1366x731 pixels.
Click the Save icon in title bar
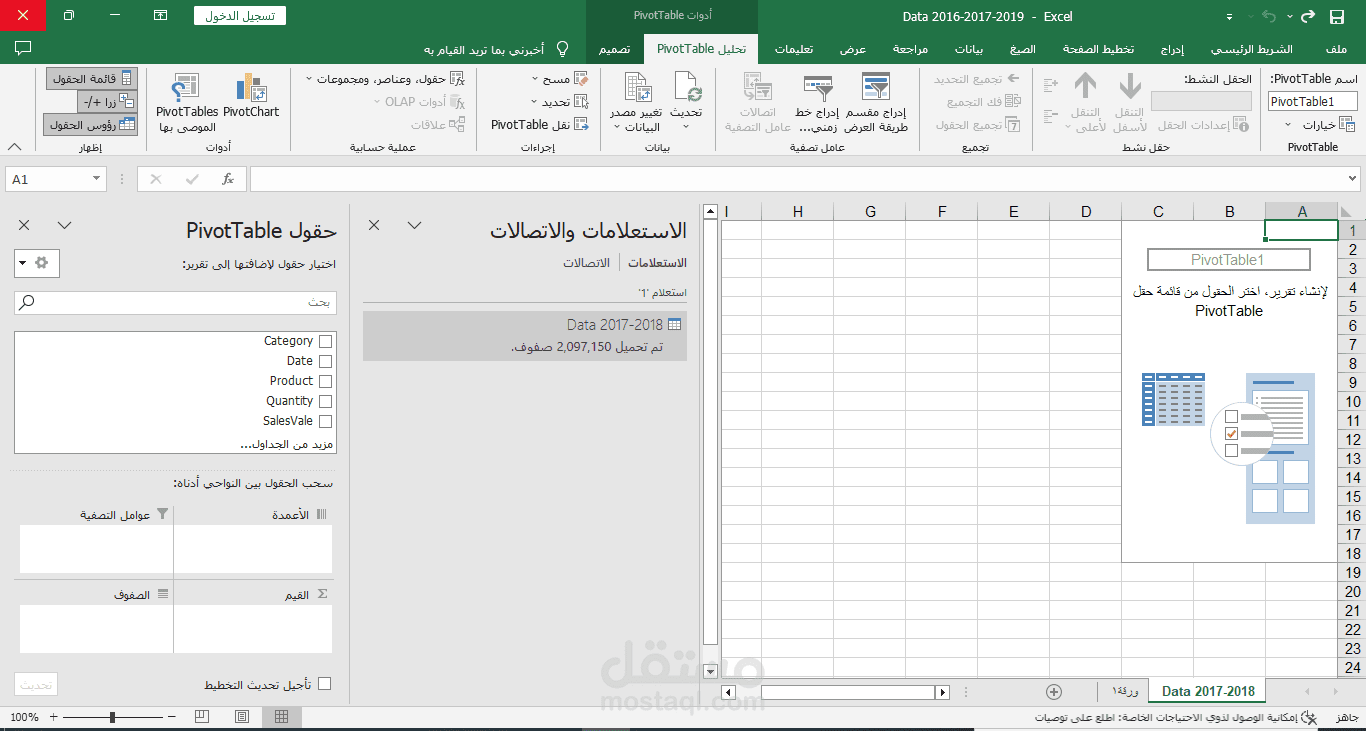point(1336,16)
